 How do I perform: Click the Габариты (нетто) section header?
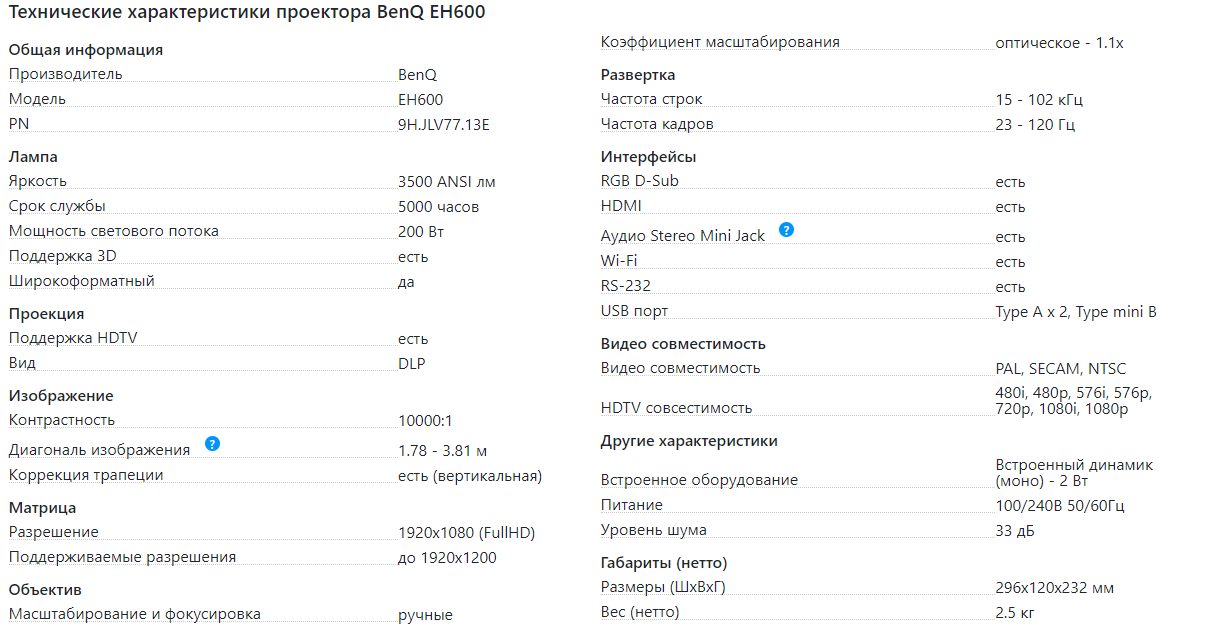coord(664,563)
